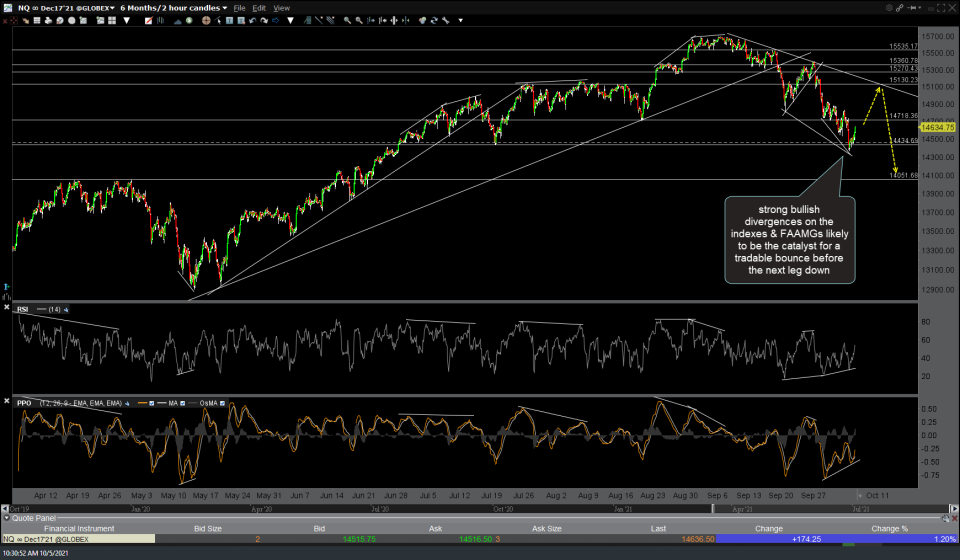Screen dimensions: 960x560
Task: Click the red pencil edit chart icon
Action: click(x=149, y=20)
